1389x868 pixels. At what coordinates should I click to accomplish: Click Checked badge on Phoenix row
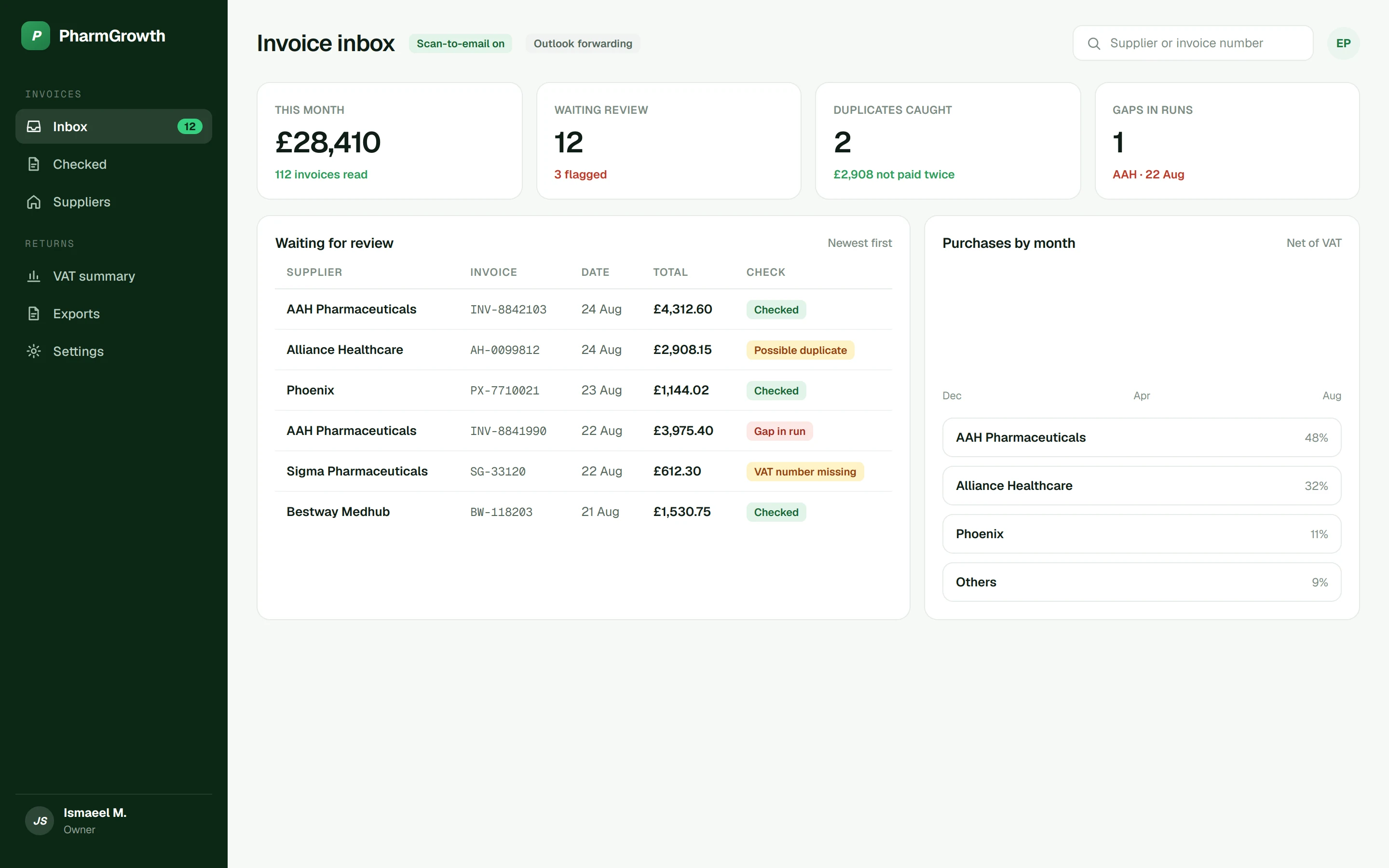point(776,391)
